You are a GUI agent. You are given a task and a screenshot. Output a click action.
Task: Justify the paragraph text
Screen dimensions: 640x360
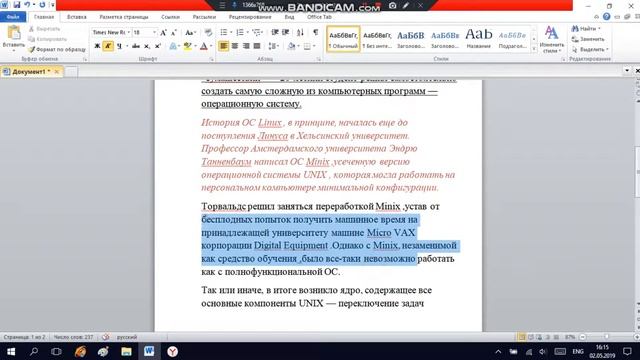coord(257,46)
